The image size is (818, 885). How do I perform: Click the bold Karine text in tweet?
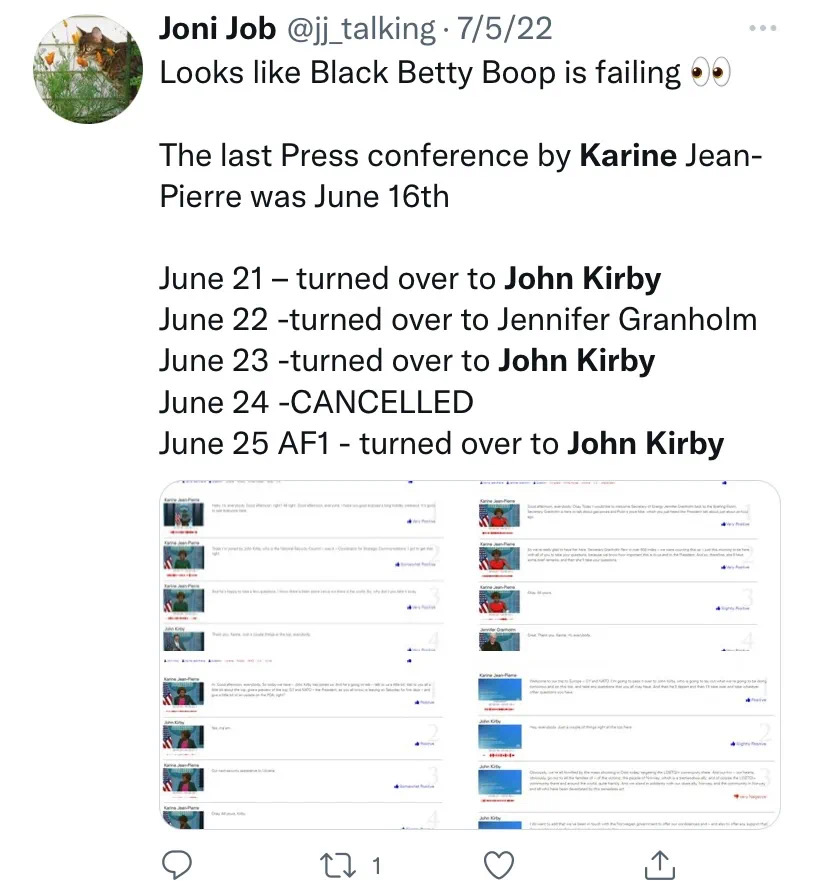click(x=628, y=155)
